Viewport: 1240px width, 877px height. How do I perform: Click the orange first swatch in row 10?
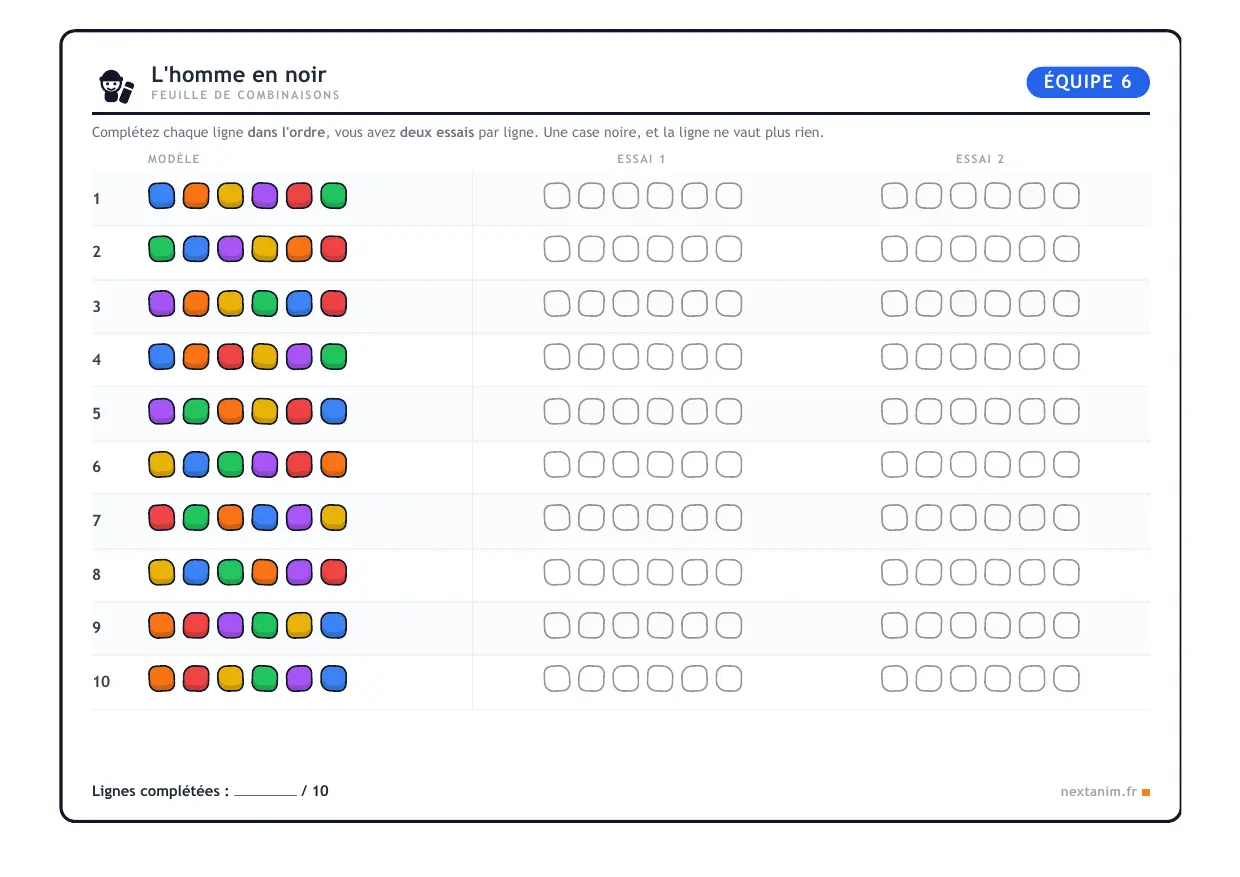[162, 679]
